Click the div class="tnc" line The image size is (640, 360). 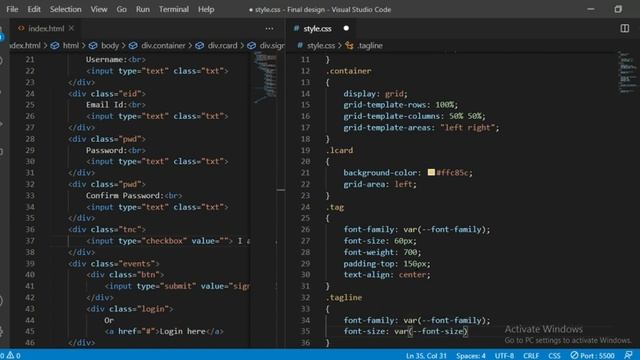pos(107,229)
